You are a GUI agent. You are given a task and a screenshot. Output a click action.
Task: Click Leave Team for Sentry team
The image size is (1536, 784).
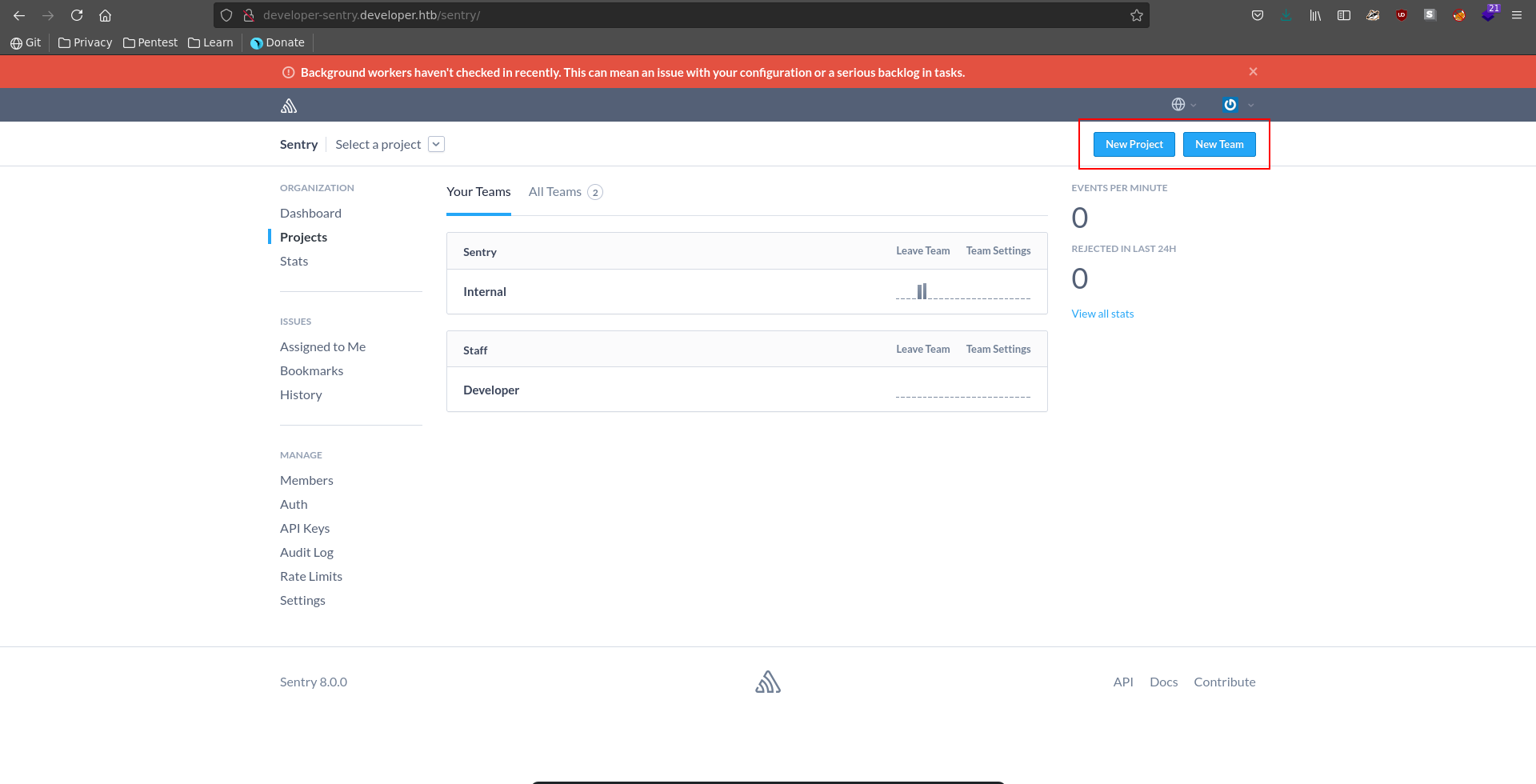coord(922,251)
